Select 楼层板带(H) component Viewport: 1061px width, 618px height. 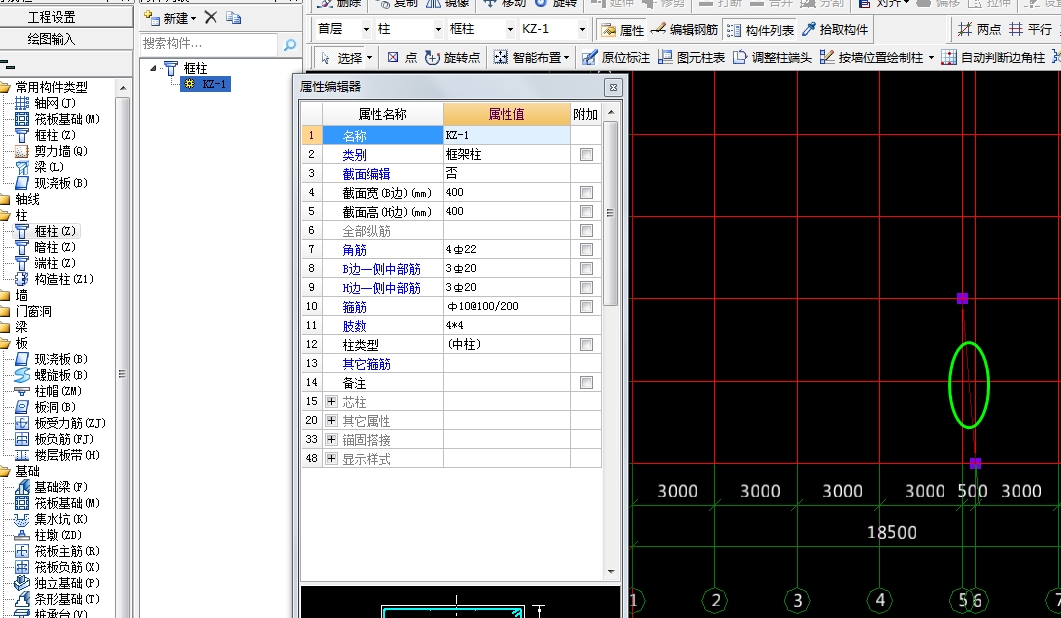(58, 455)
